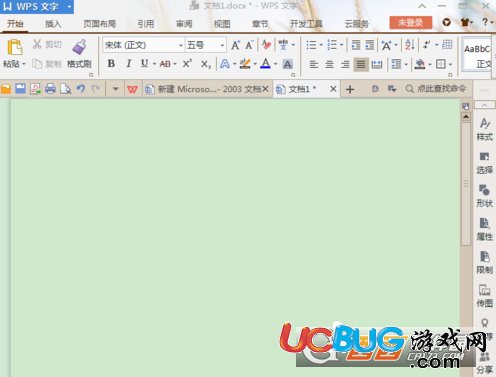Switch to the 开始 ribbon tab
The width and height of the screenshot is (496, 377).
click(15, 24)
